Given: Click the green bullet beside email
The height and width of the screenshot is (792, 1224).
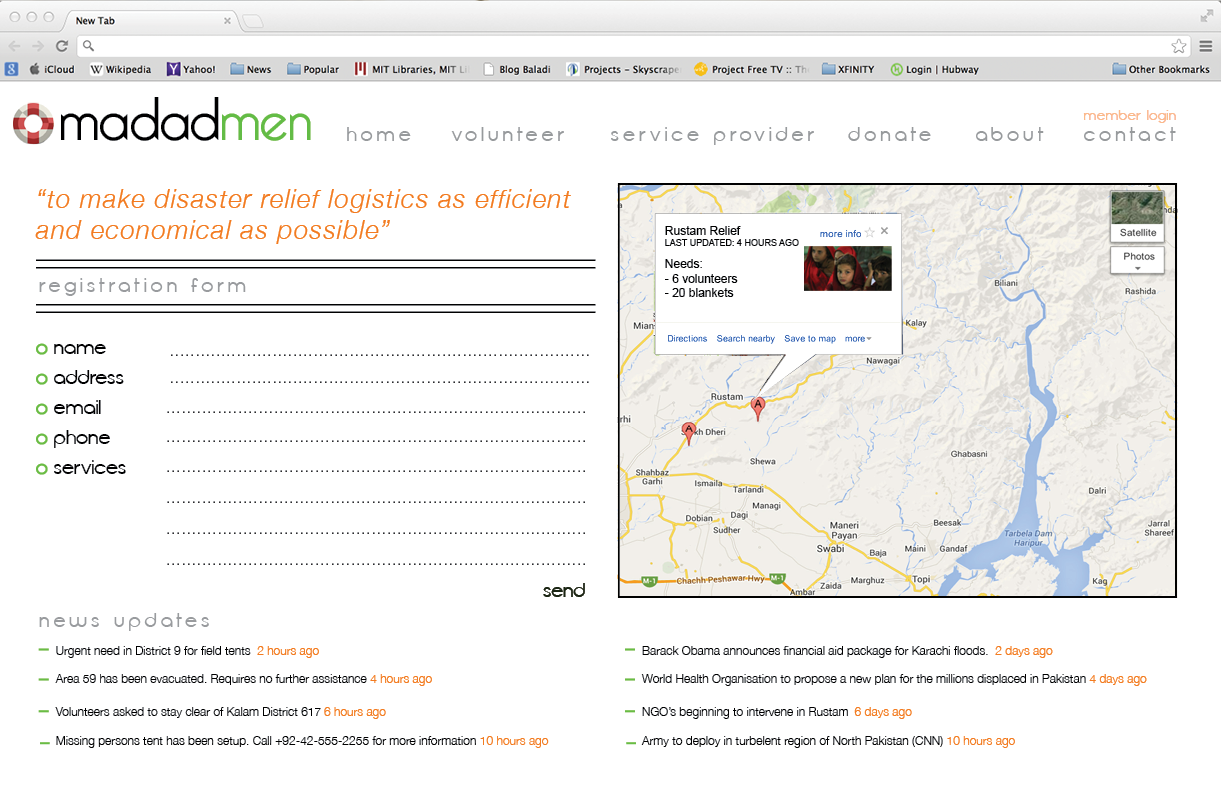Looking at the screenshot, I should coord(42,409).
